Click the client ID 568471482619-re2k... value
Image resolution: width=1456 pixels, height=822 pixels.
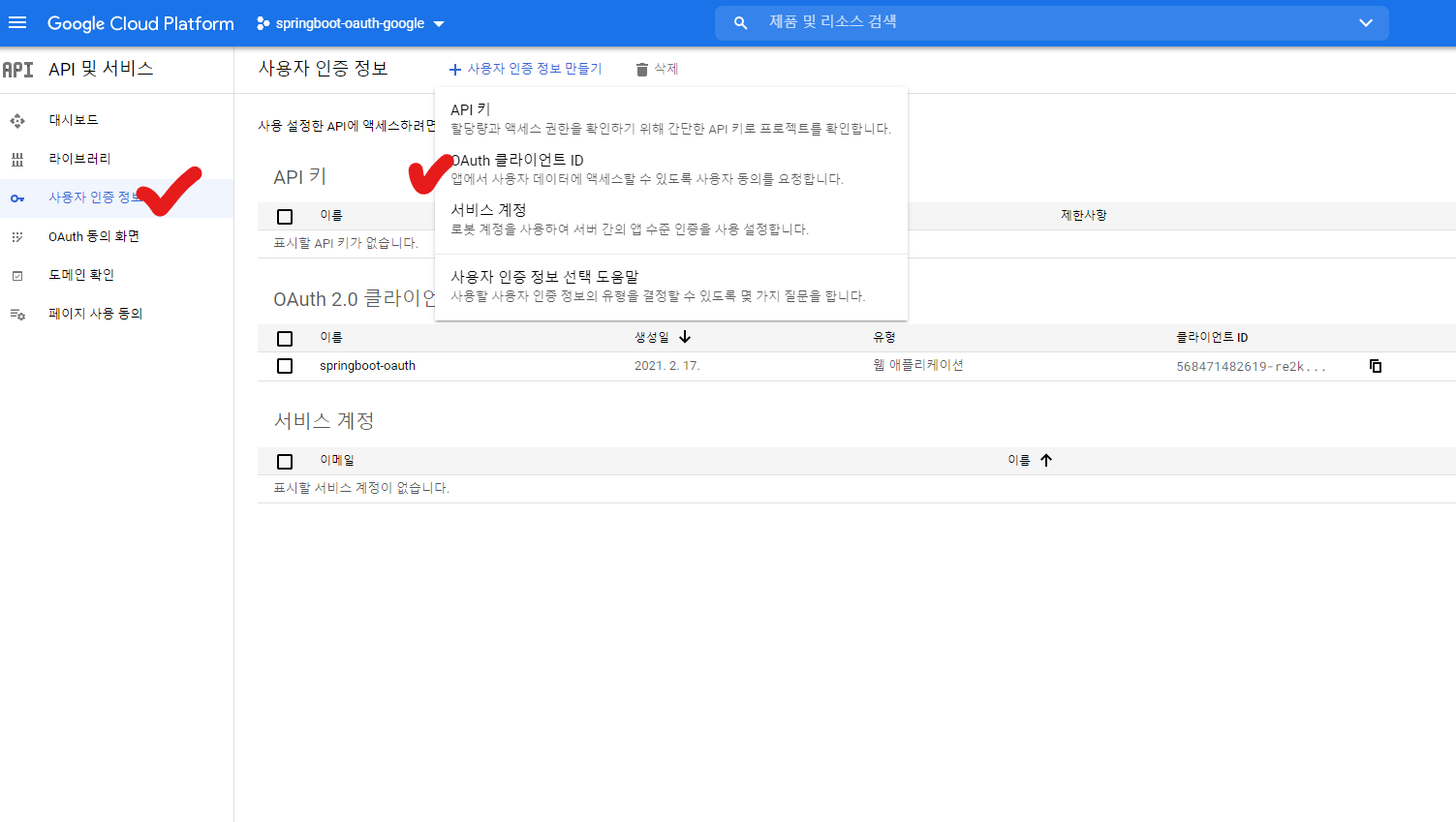[1251, 366]
